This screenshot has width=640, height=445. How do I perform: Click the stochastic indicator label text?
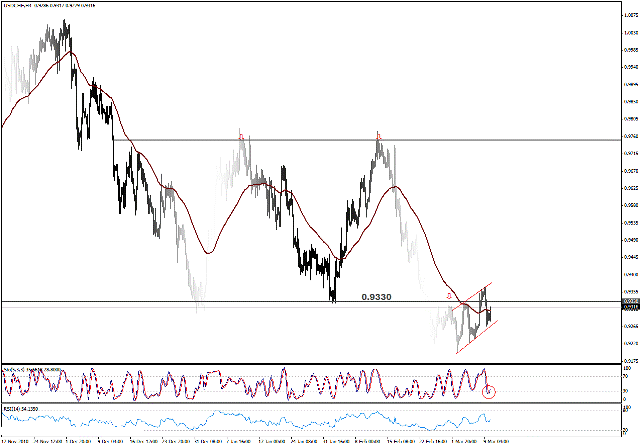pyautogui.click(x=30, y=368)
